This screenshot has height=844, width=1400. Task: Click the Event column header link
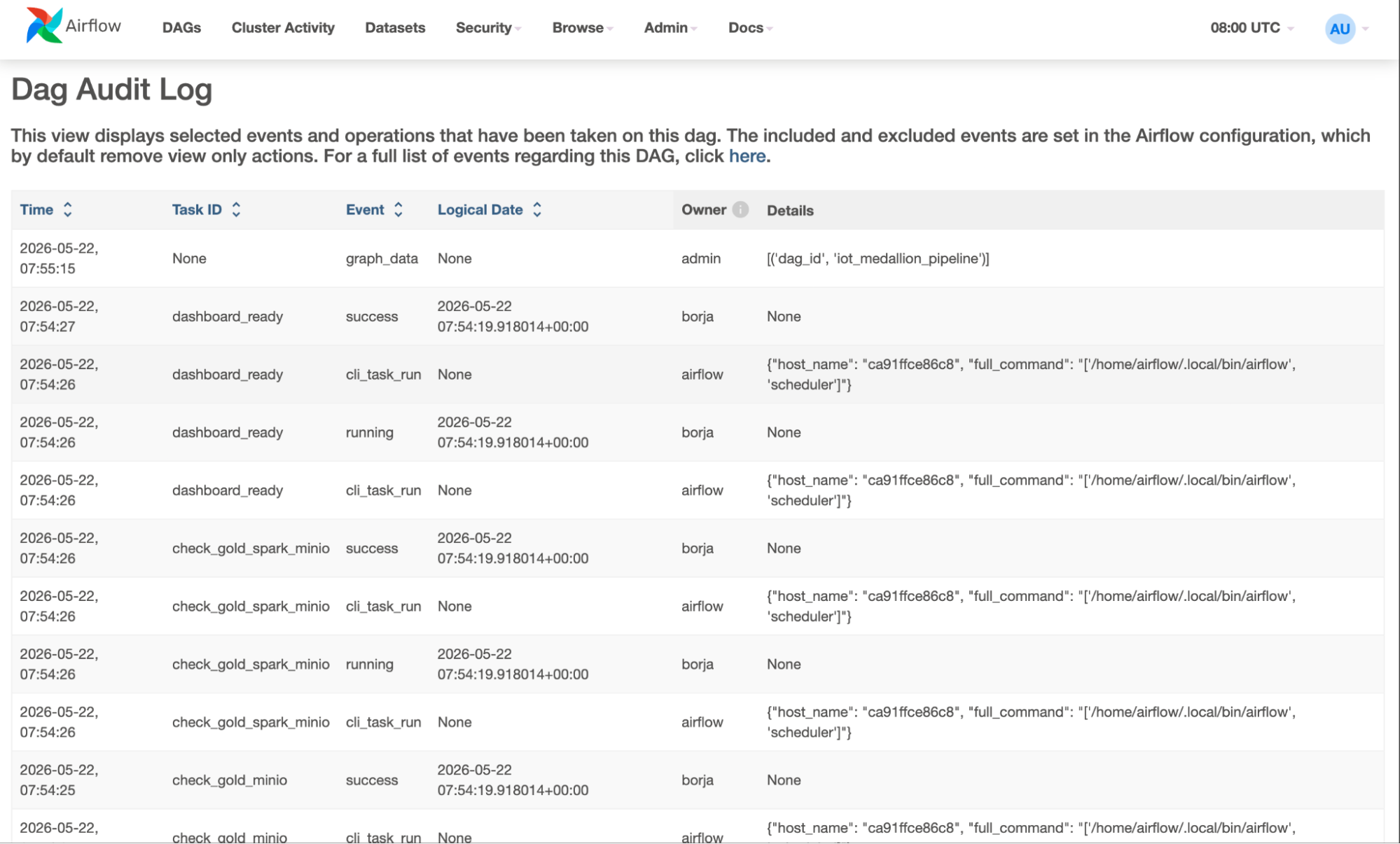pyautogui.click(x=365, y=209)
